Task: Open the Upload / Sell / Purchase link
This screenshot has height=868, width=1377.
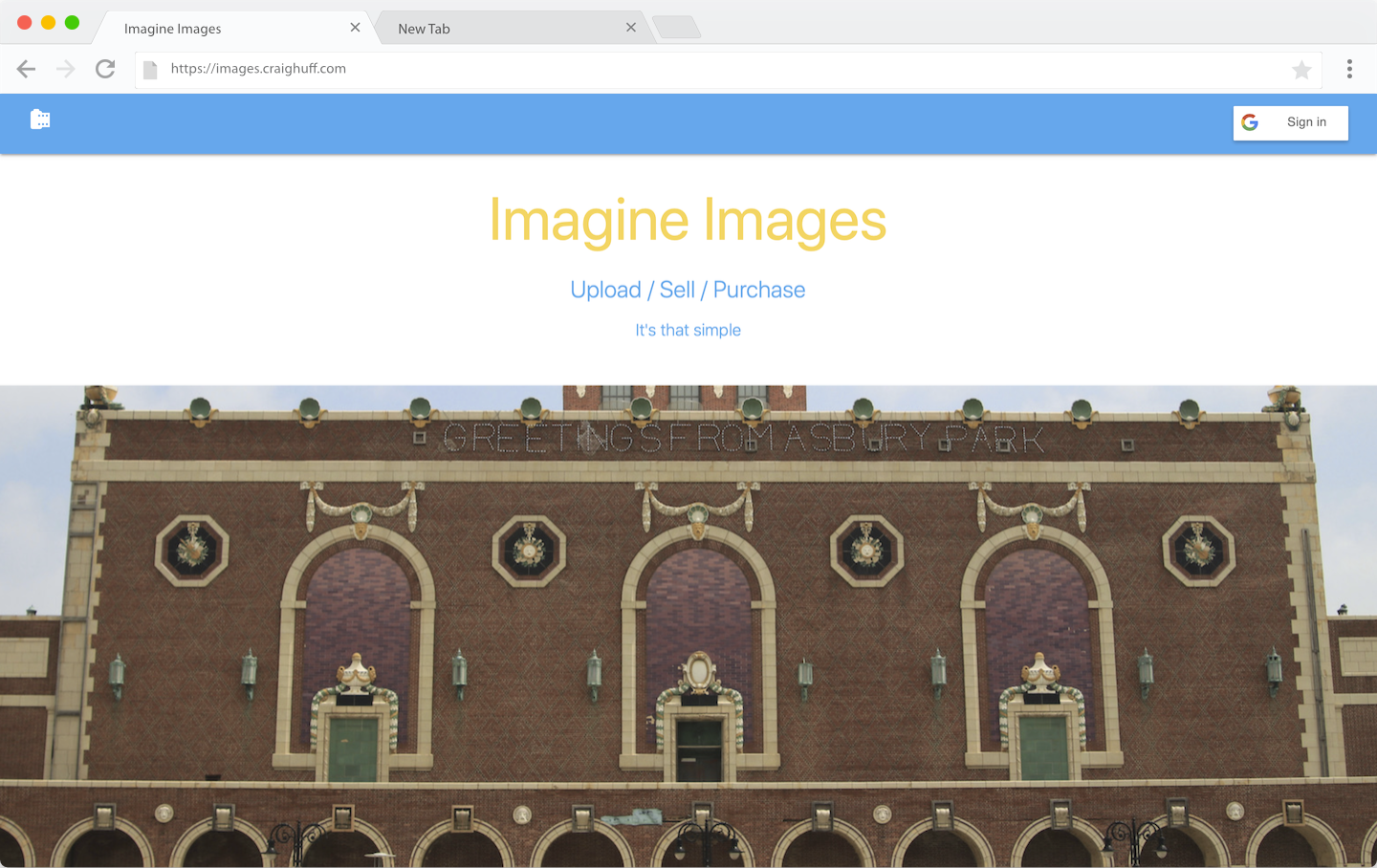Action: (688, 290)
